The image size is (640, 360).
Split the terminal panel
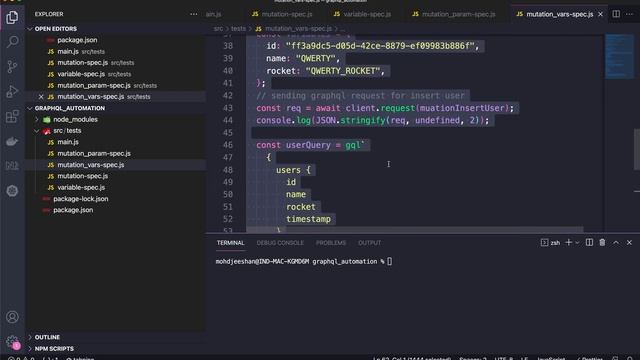click(589, 242)
